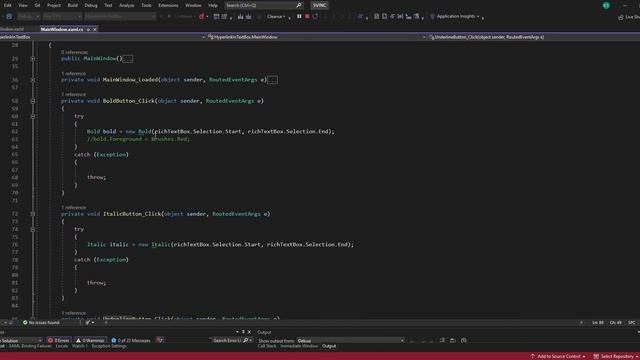Open the Analyze menu
Image resolution: width=640 pixels, height=360 pixels.
click(127, 5)
